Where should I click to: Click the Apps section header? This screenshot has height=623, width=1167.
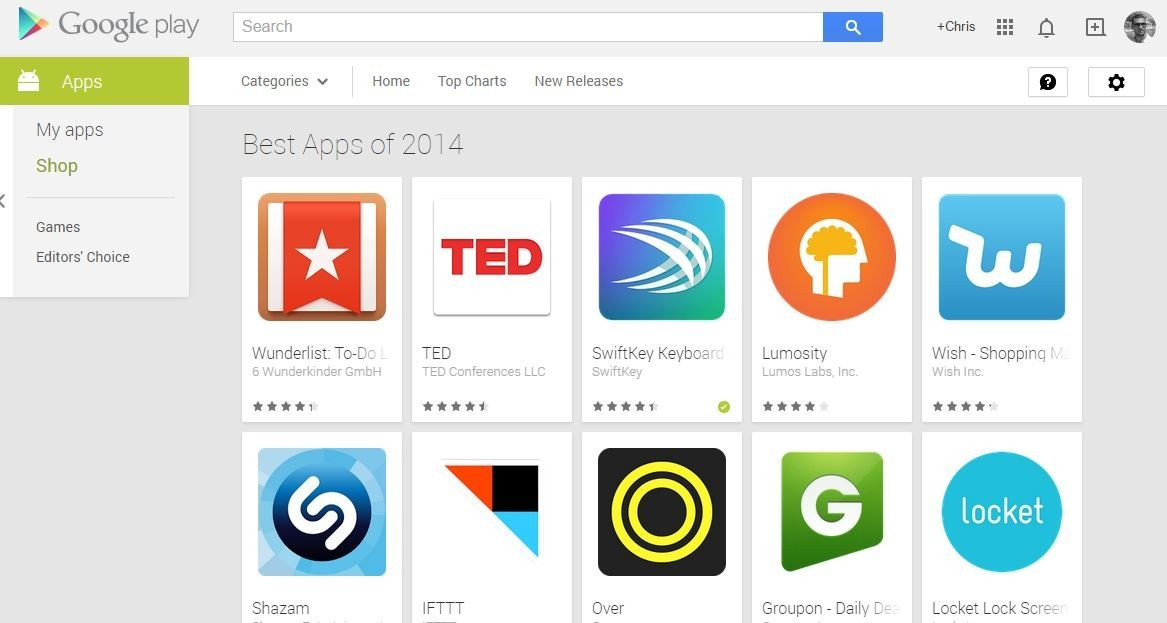[x=95, y=81]
